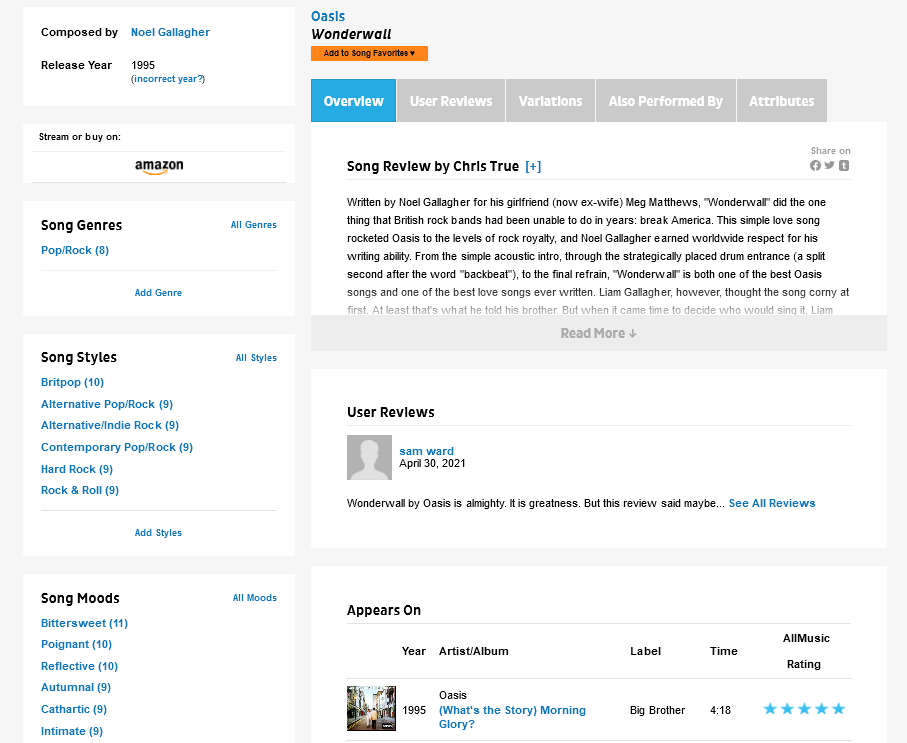Share the review on Tumblr
Image resolution: width=907 pixels, height=743 pixels.
[x=844, y=166]
